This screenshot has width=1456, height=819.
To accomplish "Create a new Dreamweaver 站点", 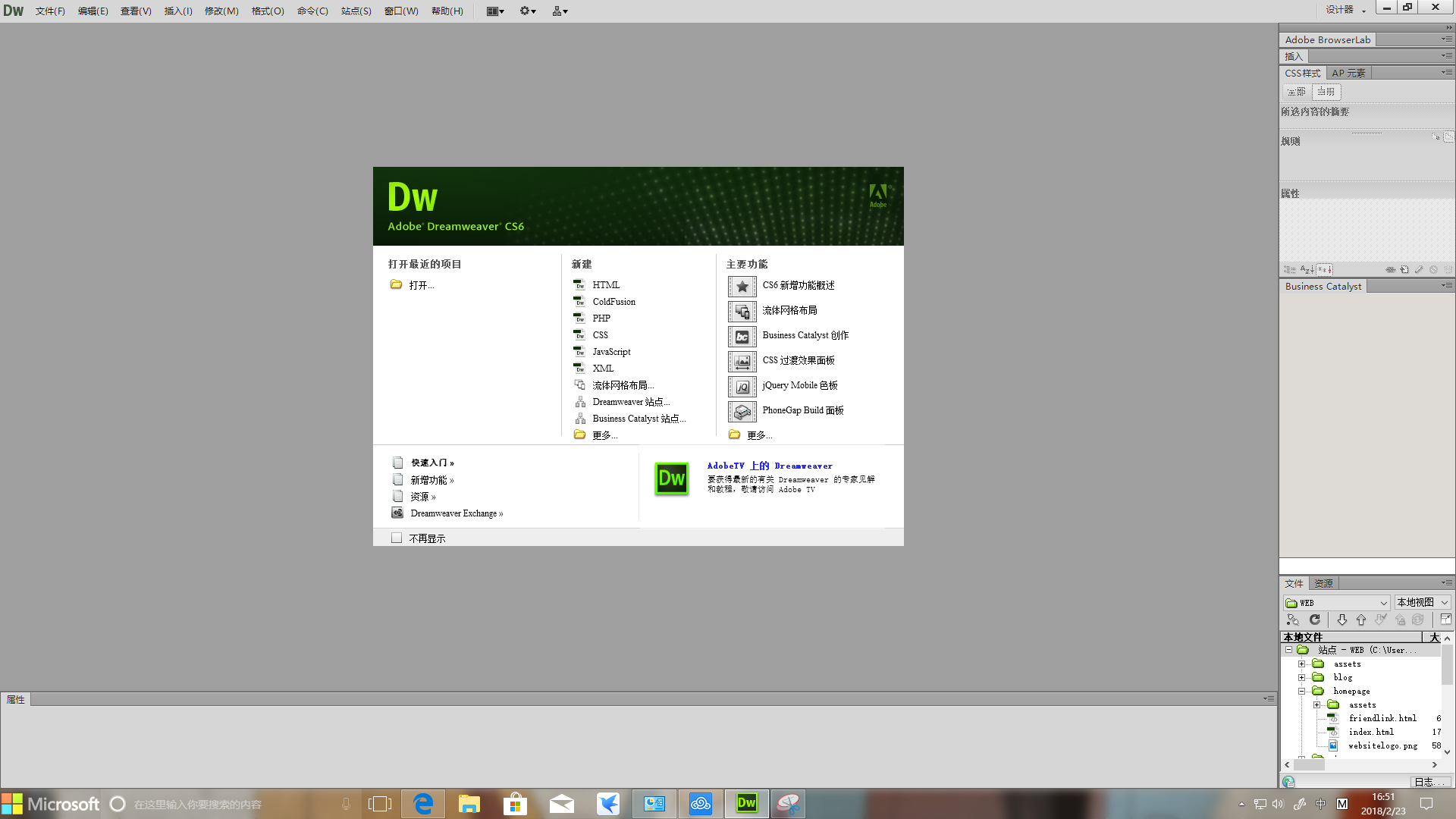I will [x=631, y=402].
